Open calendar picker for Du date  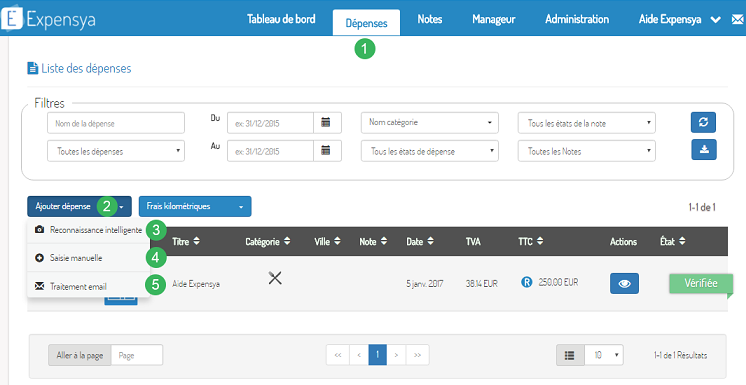[x=327, y=123]
